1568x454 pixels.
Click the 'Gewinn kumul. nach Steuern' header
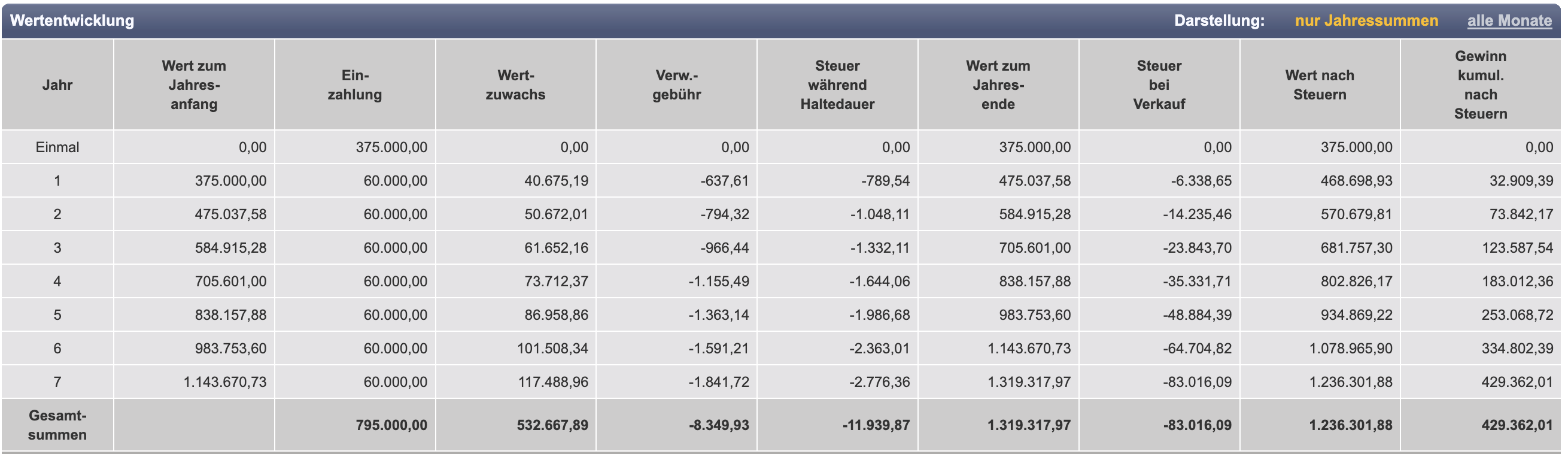point(1481,84)
